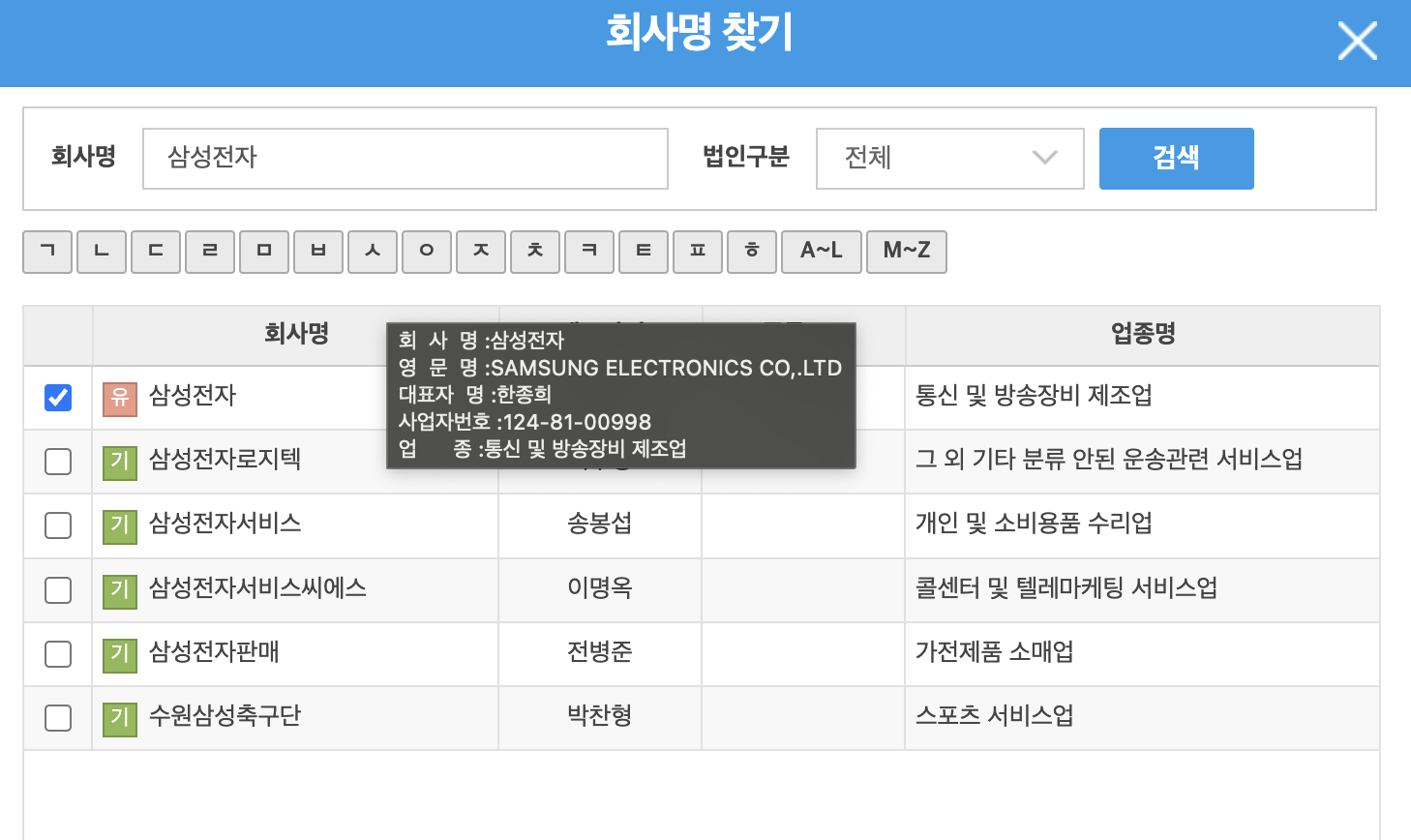Image resolution: width=1411 pixels, height=840 pixels.
Task: Filter by initial consonant ㅂ
Action: [x=318, y=252]
